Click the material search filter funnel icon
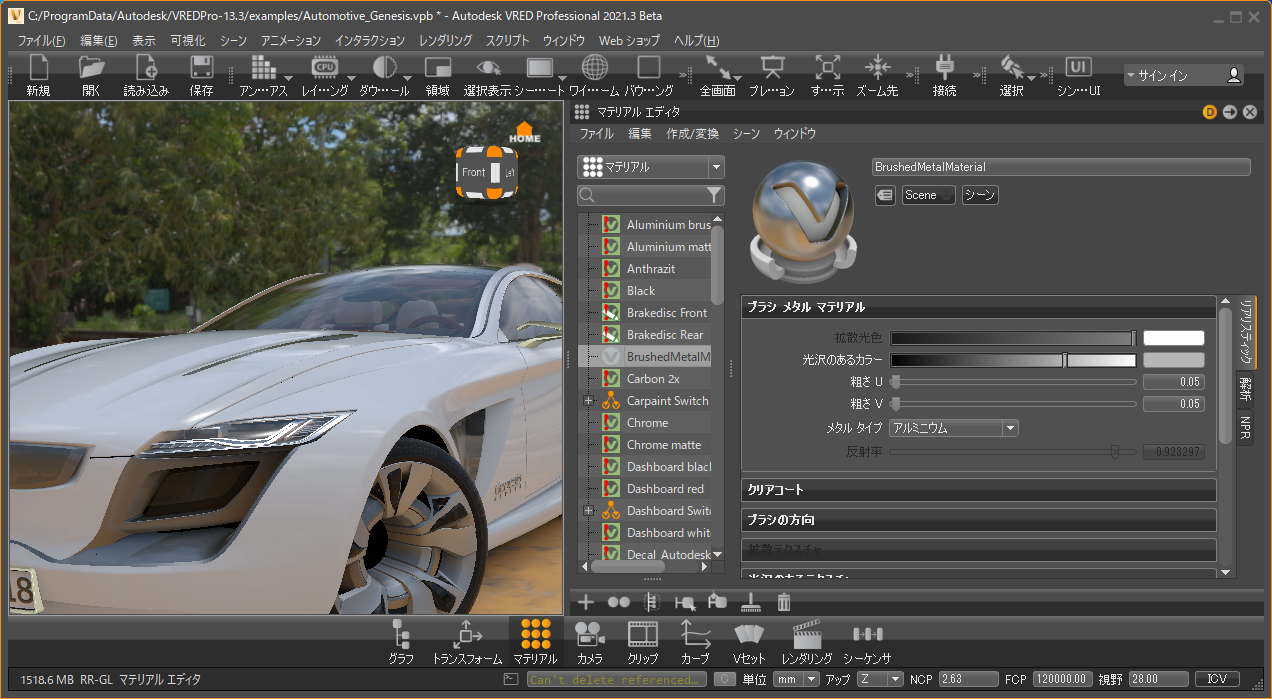Viewport: 1272px width, 699px height. [714, 195]
